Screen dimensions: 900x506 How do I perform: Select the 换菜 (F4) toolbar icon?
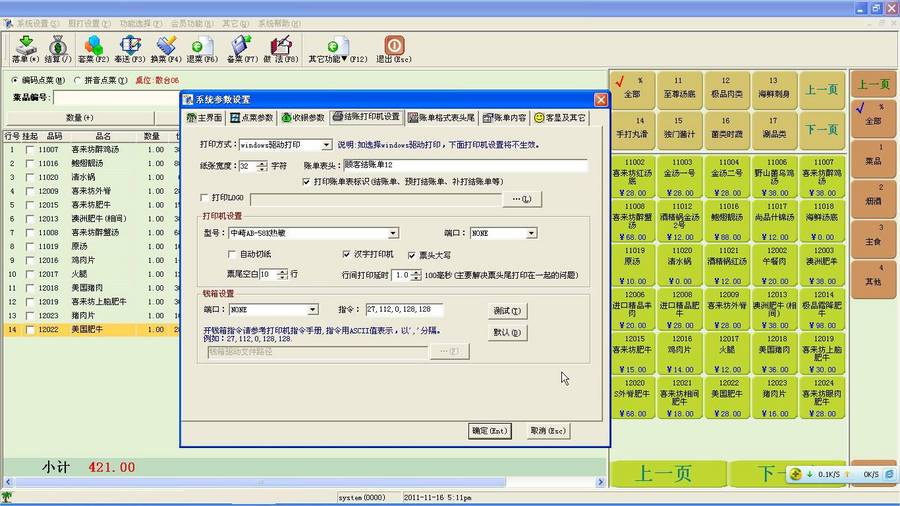pos(167,48)
